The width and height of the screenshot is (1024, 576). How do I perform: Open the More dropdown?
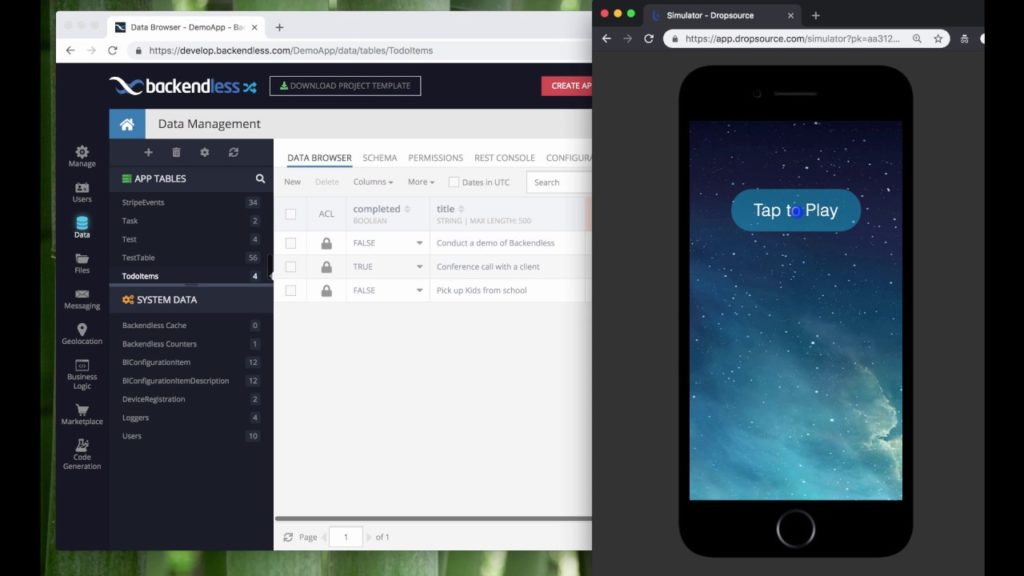[421, 182]
